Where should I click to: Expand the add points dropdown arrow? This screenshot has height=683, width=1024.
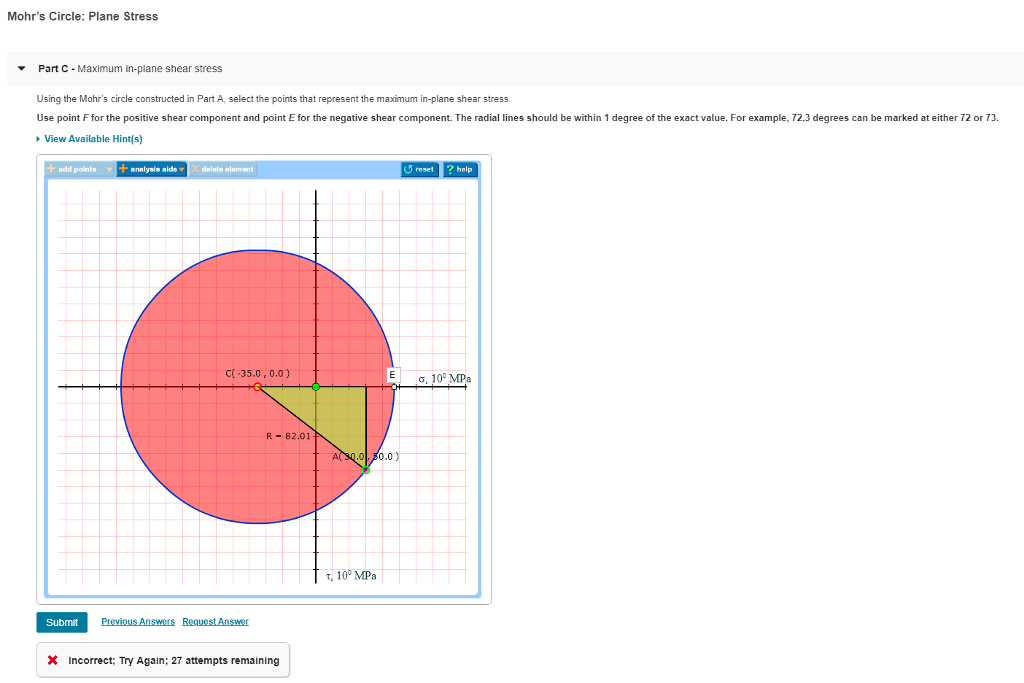[110, 169]
